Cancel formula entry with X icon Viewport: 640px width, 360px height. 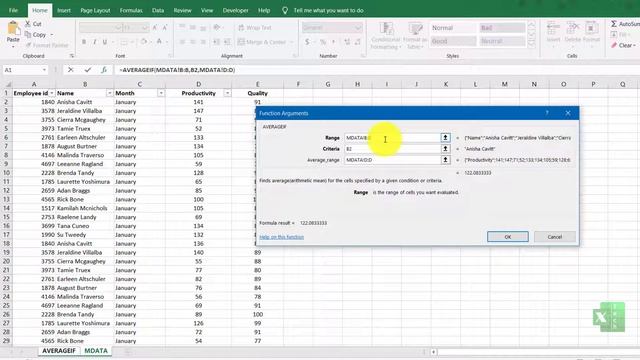coord(71,70)
